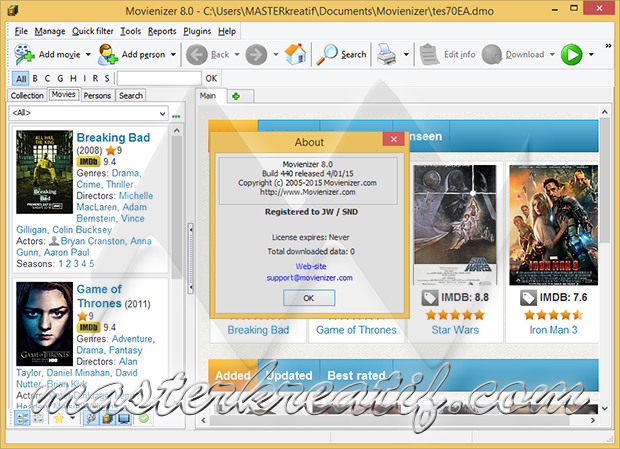620x449 pixels.
Task: Click the Add person toolbar icon
Action: pyautogui.click(x=108, y=54)
